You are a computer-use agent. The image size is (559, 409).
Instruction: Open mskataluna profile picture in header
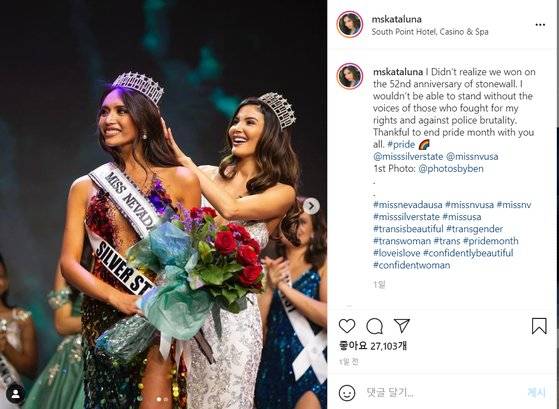click(x=350, y=24)
